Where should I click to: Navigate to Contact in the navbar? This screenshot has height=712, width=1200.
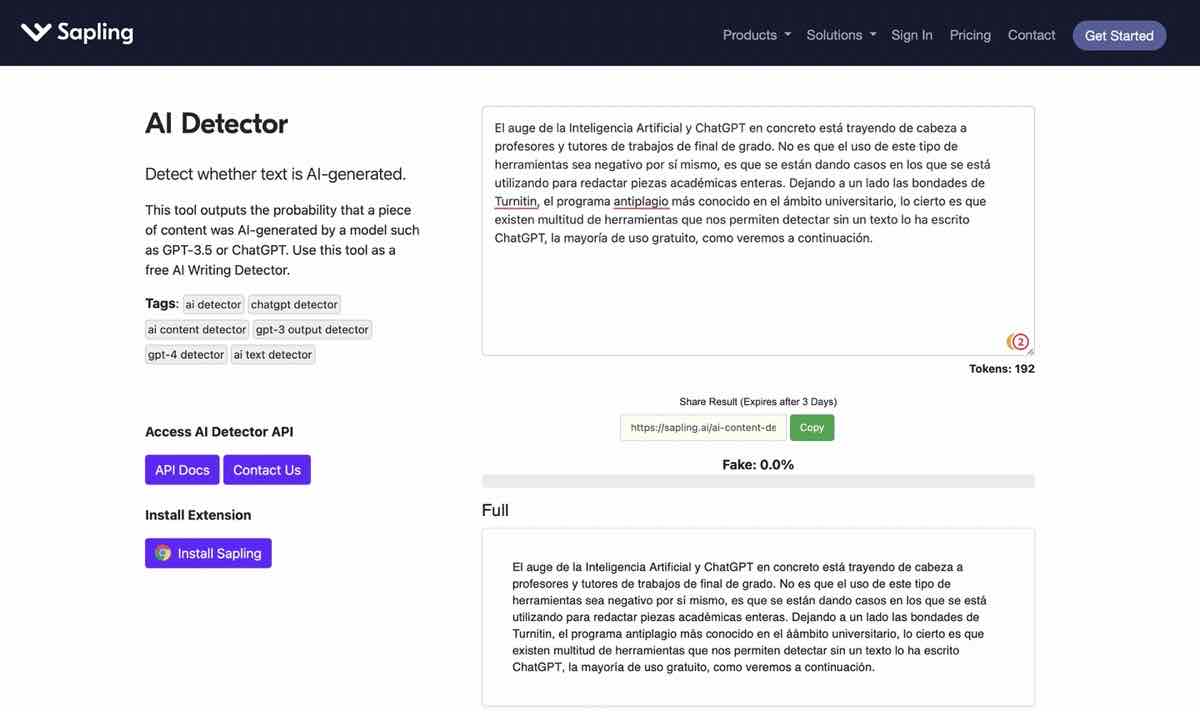(1031, 35)
